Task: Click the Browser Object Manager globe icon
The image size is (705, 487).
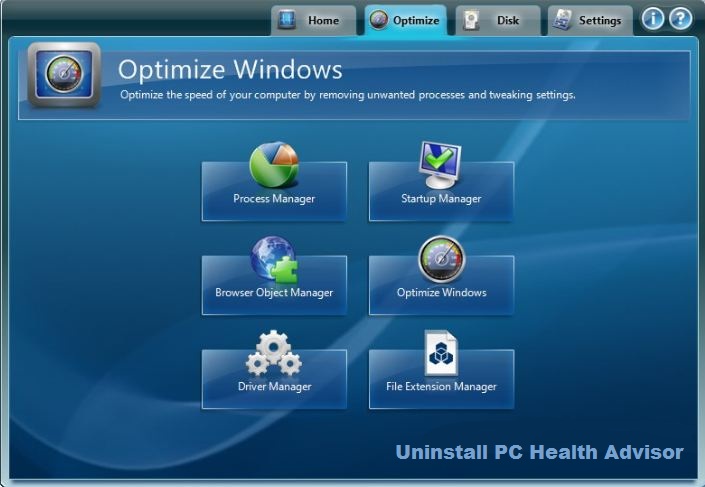Action: (x=274, y=260)
